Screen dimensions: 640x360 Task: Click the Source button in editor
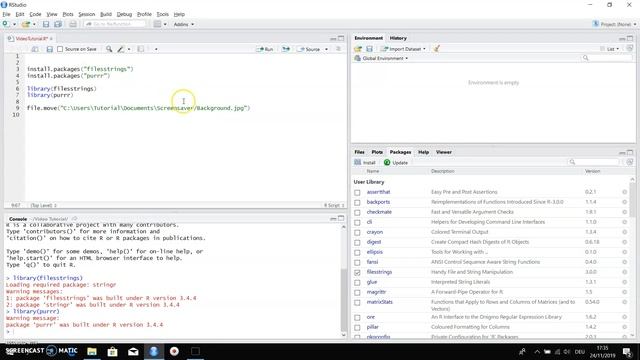309,49
